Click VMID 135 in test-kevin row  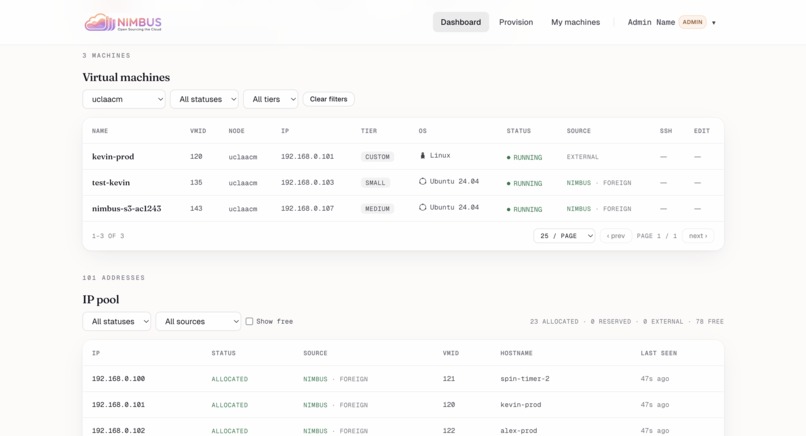[x=196, y=183]
